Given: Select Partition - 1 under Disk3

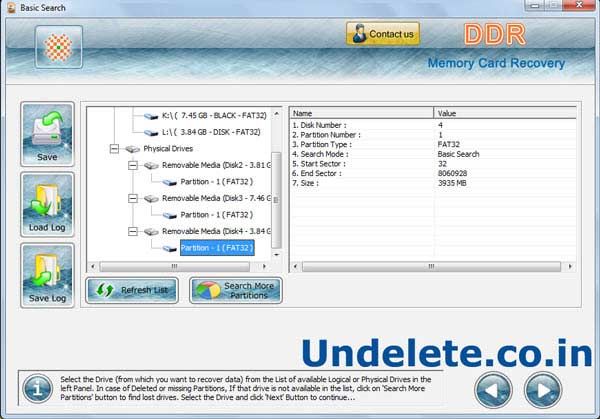Looking at the screenshot, I should click(x=217, y=215).
